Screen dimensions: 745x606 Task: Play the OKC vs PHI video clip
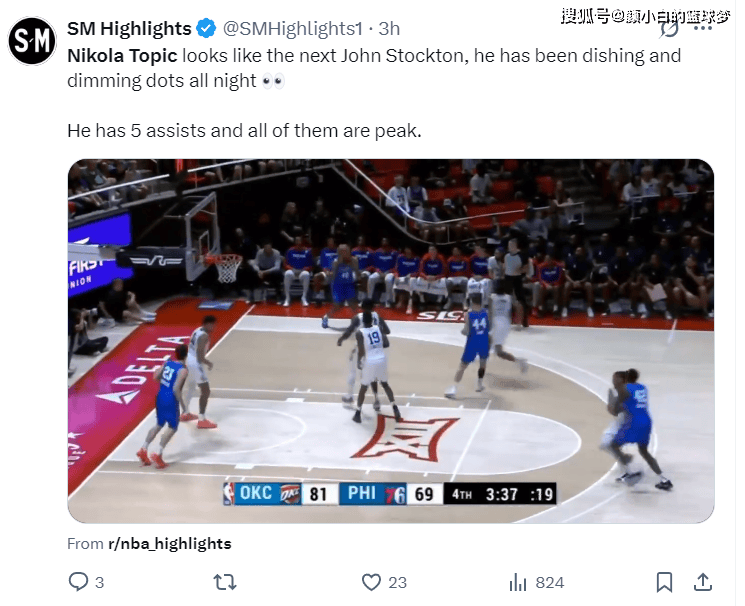(x=391, y=341)
